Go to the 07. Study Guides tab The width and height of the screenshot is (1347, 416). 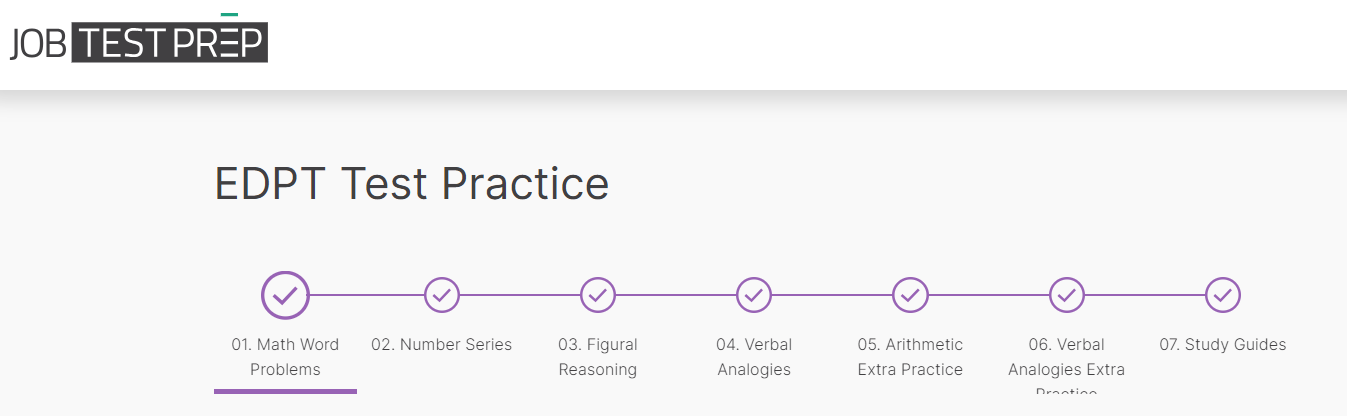[x=1223, y=345]
